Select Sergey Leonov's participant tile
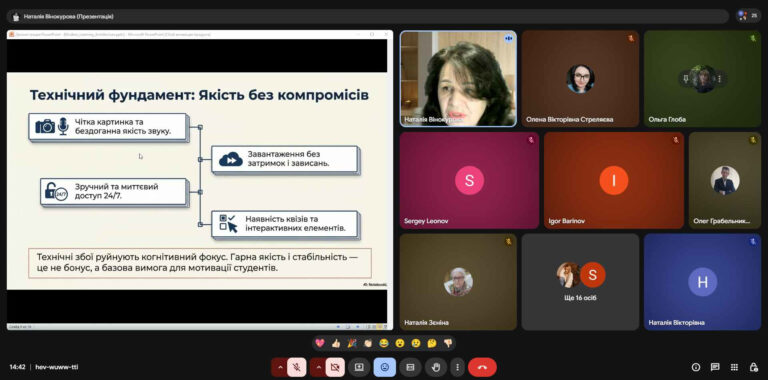Viewport: 768px width, 380px height. [469, 180]
